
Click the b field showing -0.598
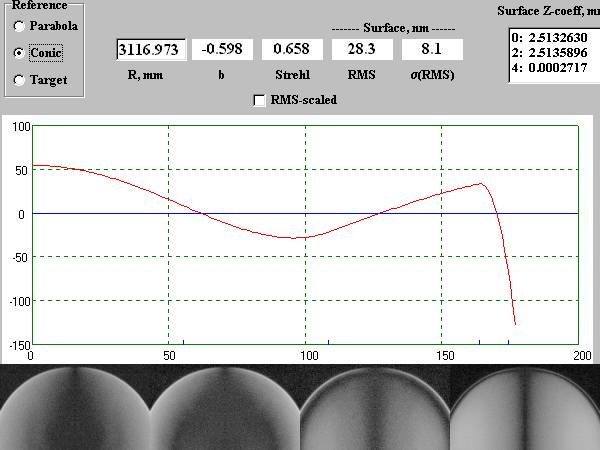222,49
